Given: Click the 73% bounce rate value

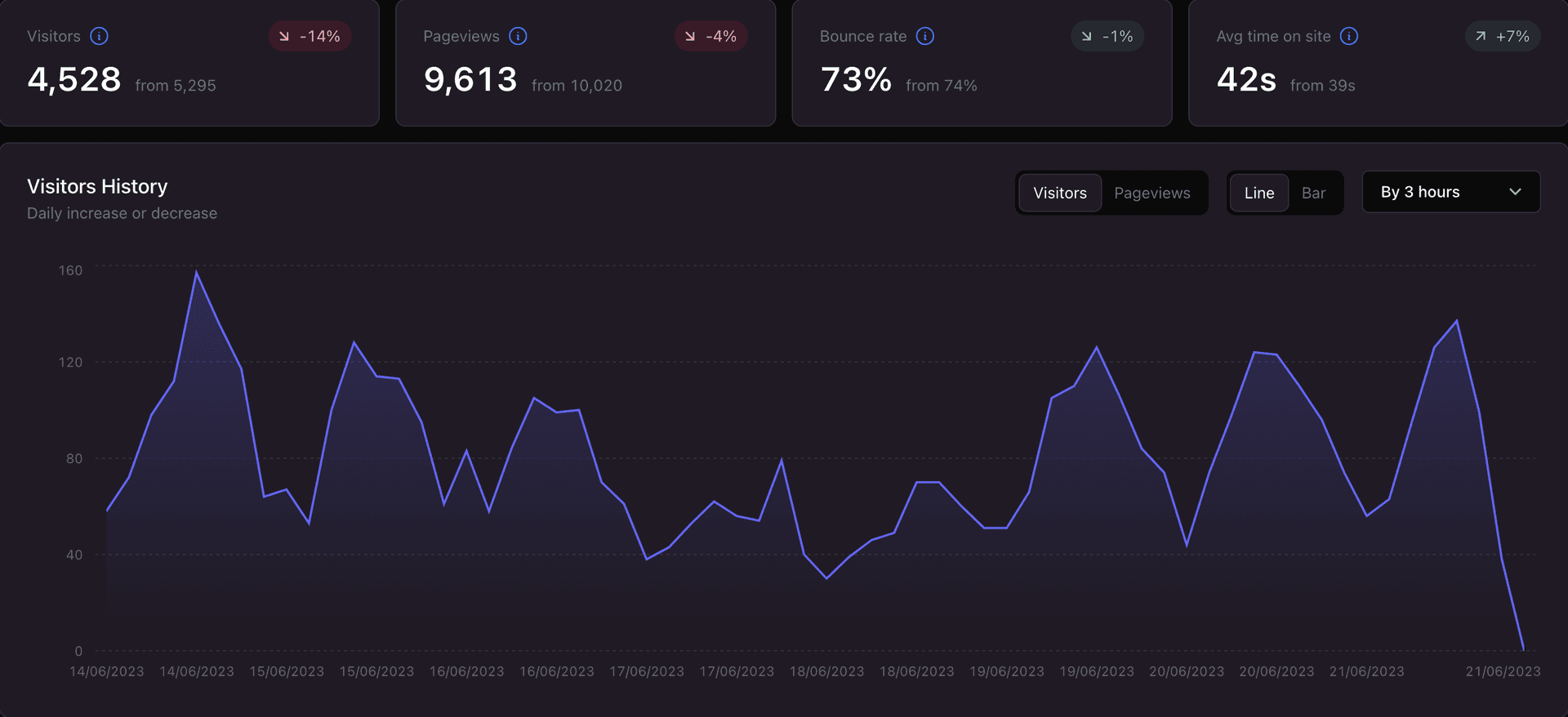Looking at the screenshot, I should 856,80.
